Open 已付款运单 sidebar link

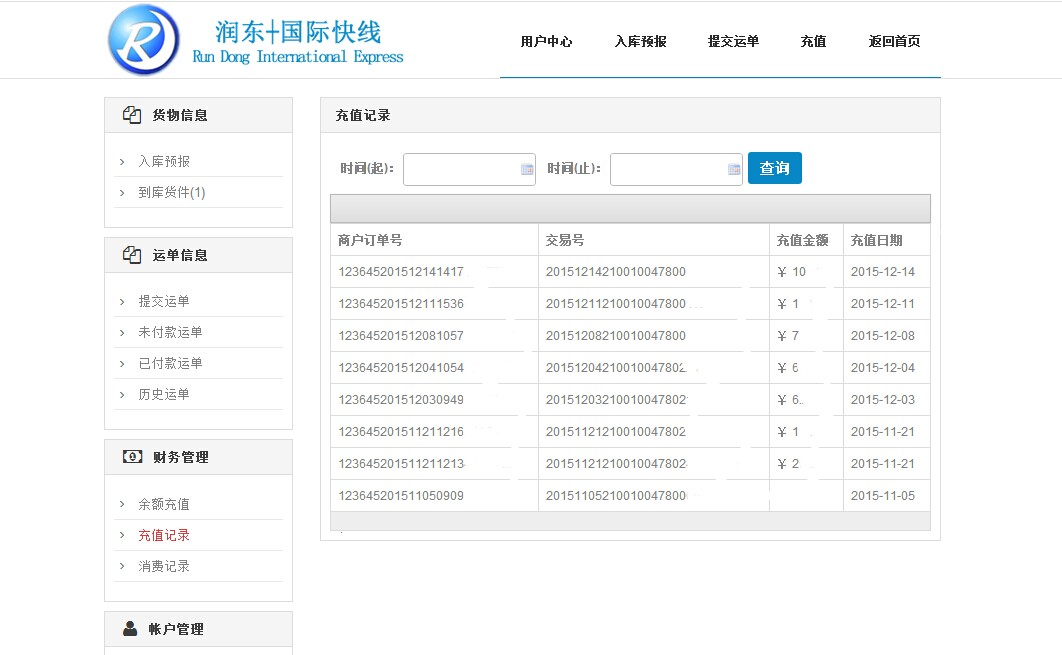pyautogui.click(x=170, y=363)
